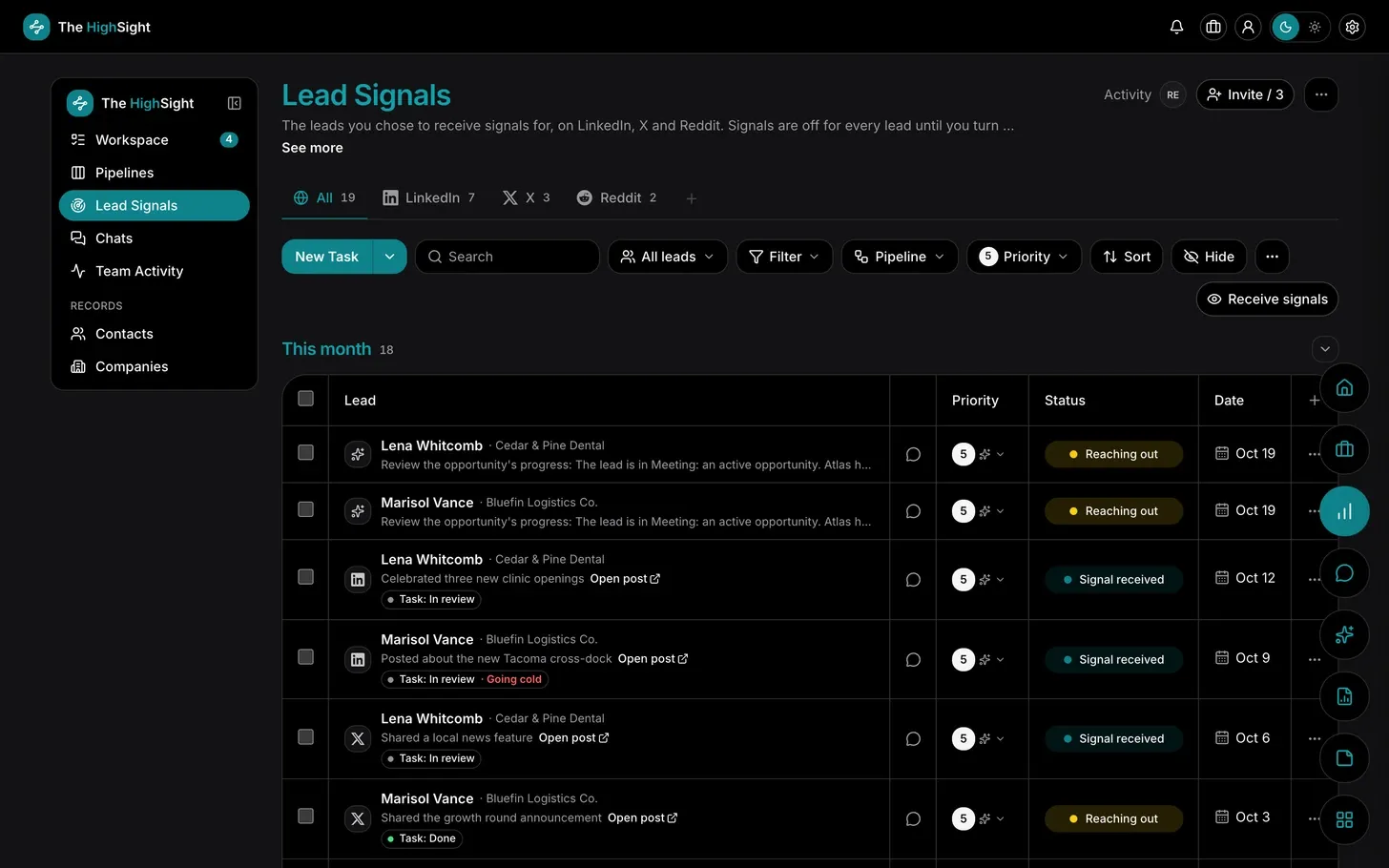Click the Going cold tag

[513, 679]
